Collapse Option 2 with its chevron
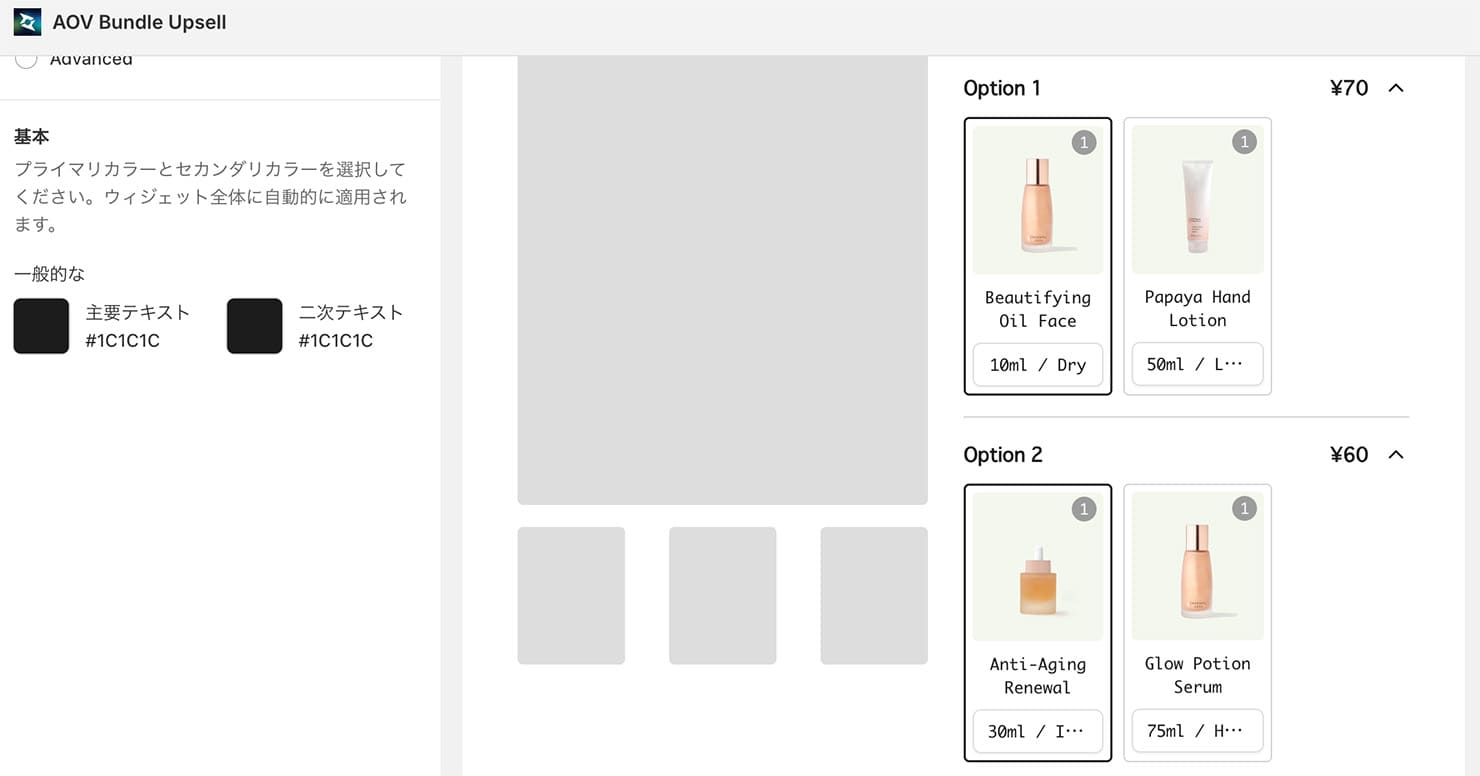 pos(1396,455)
